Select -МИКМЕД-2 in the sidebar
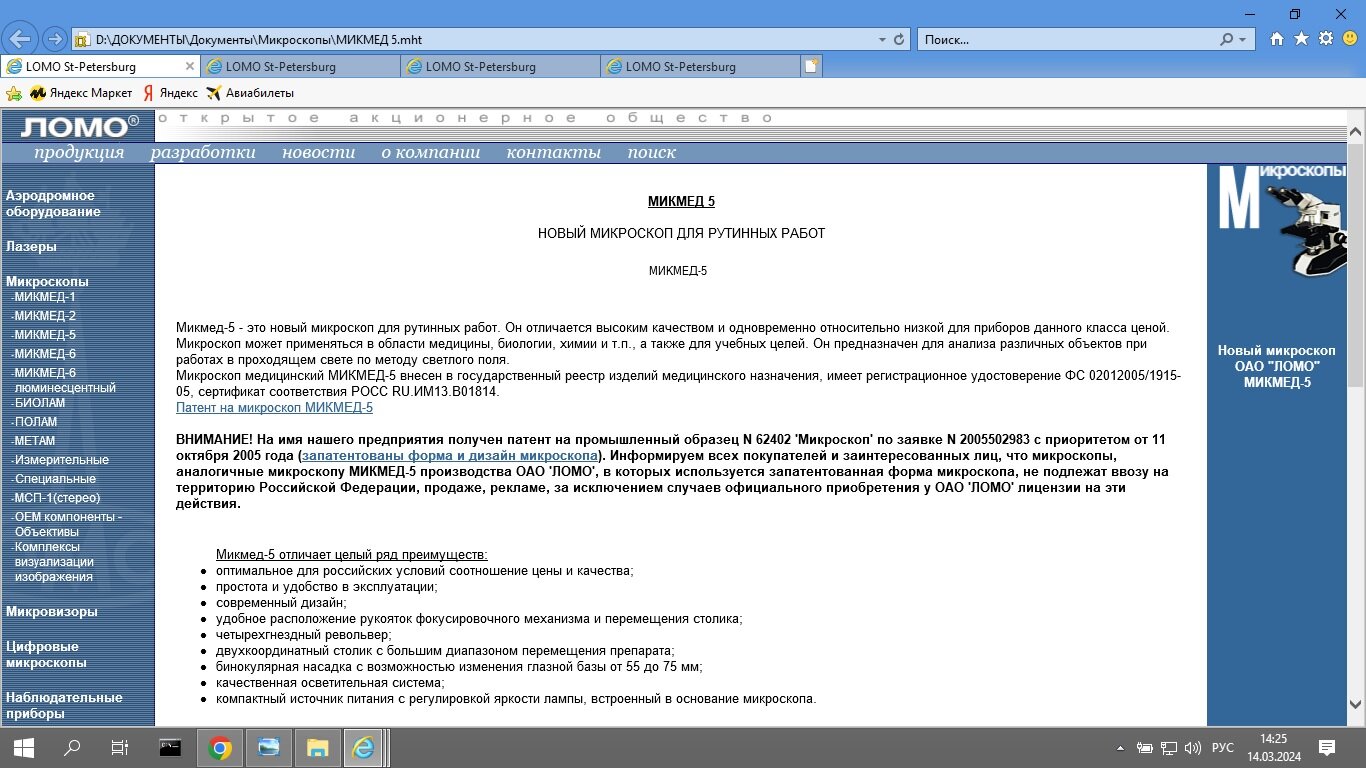1366x768 pixels. point(43,316)
